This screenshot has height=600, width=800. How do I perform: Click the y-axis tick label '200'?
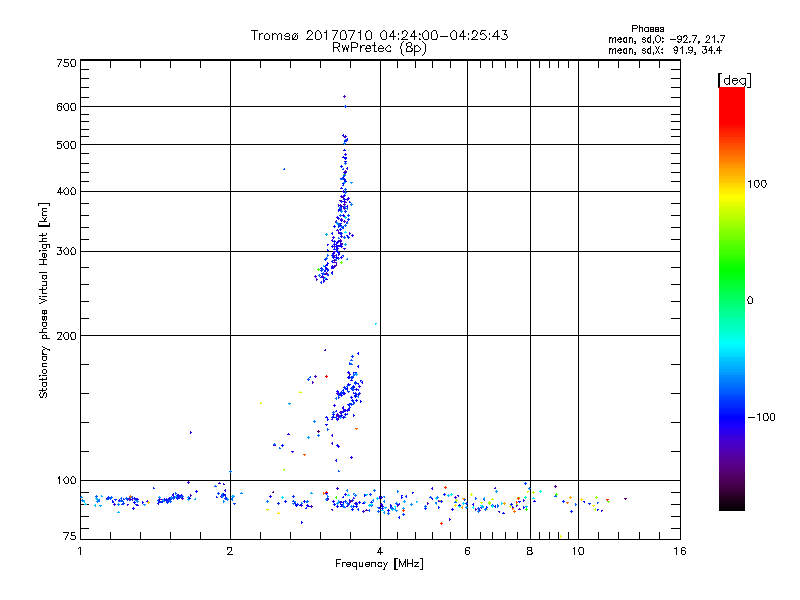[66, 336]
